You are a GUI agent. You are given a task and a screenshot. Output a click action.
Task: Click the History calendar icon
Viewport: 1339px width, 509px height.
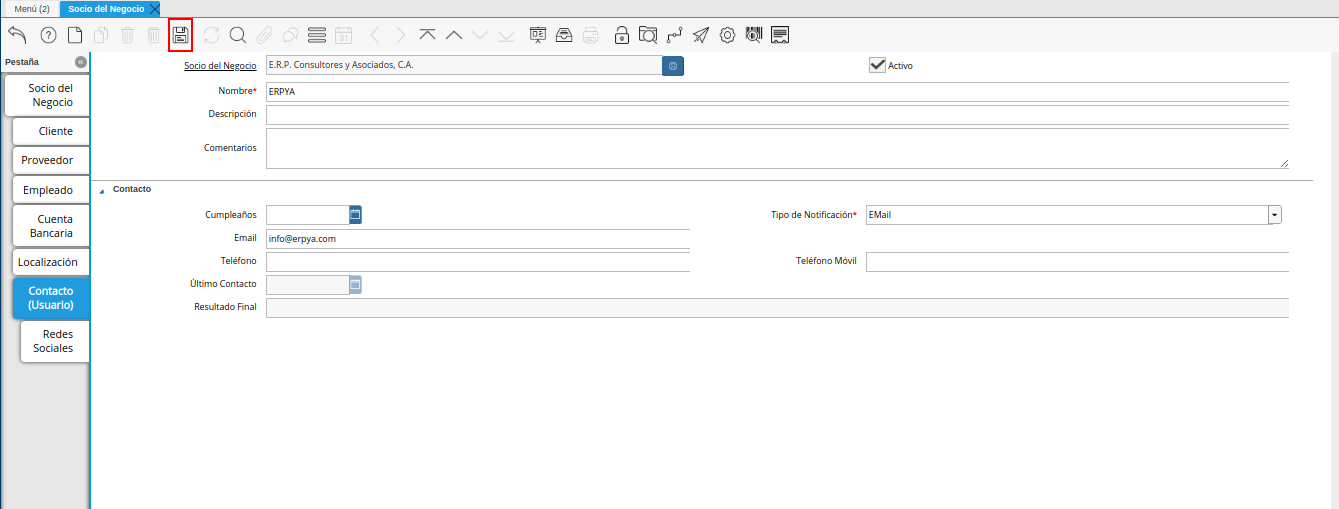click(x=343, y=35)
